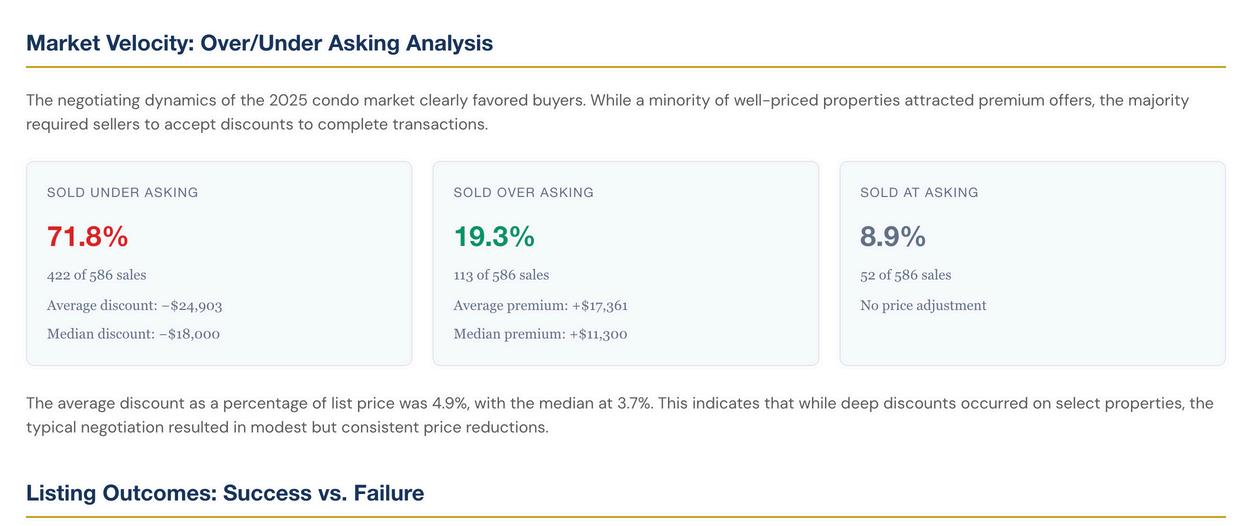Click the gold divider under Listing Outcomes heading

coord(625,517)
